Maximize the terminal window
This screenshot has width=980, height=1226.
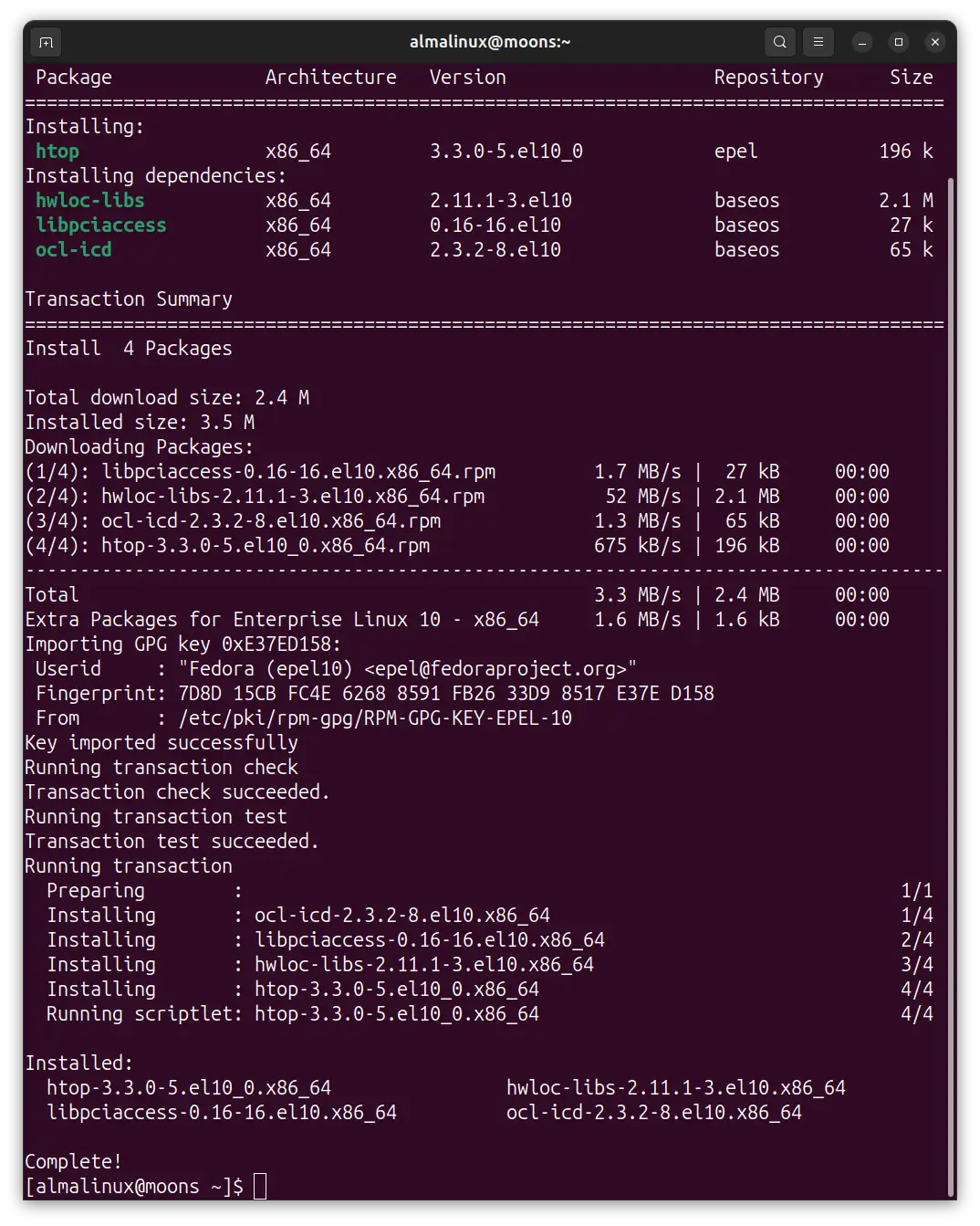coord(899,42)
